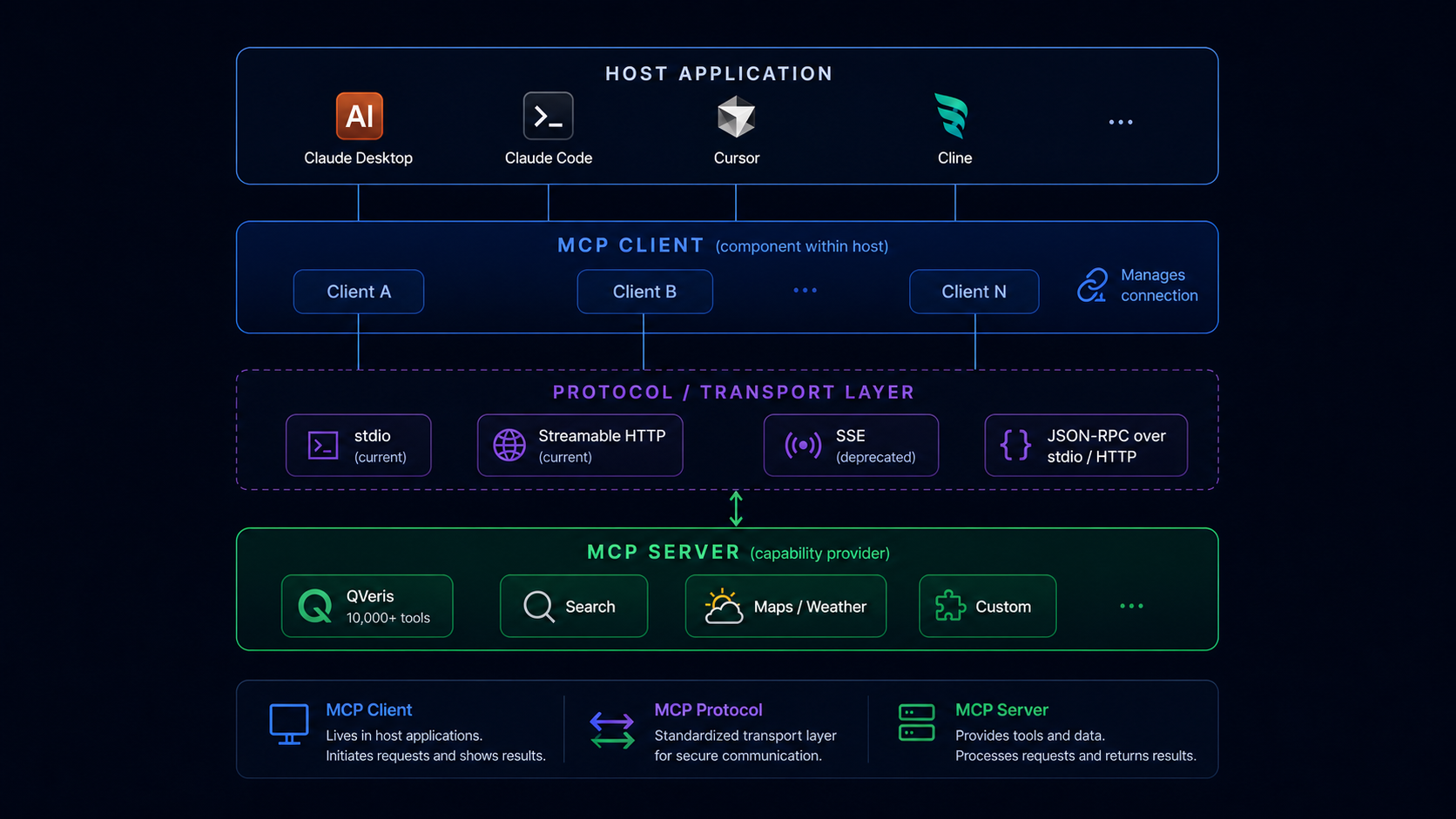Click the PROTOCOL / TRANSPORT LAYER heading
This screenshot has height=819, width=1456.
click(x=733, y=393)
